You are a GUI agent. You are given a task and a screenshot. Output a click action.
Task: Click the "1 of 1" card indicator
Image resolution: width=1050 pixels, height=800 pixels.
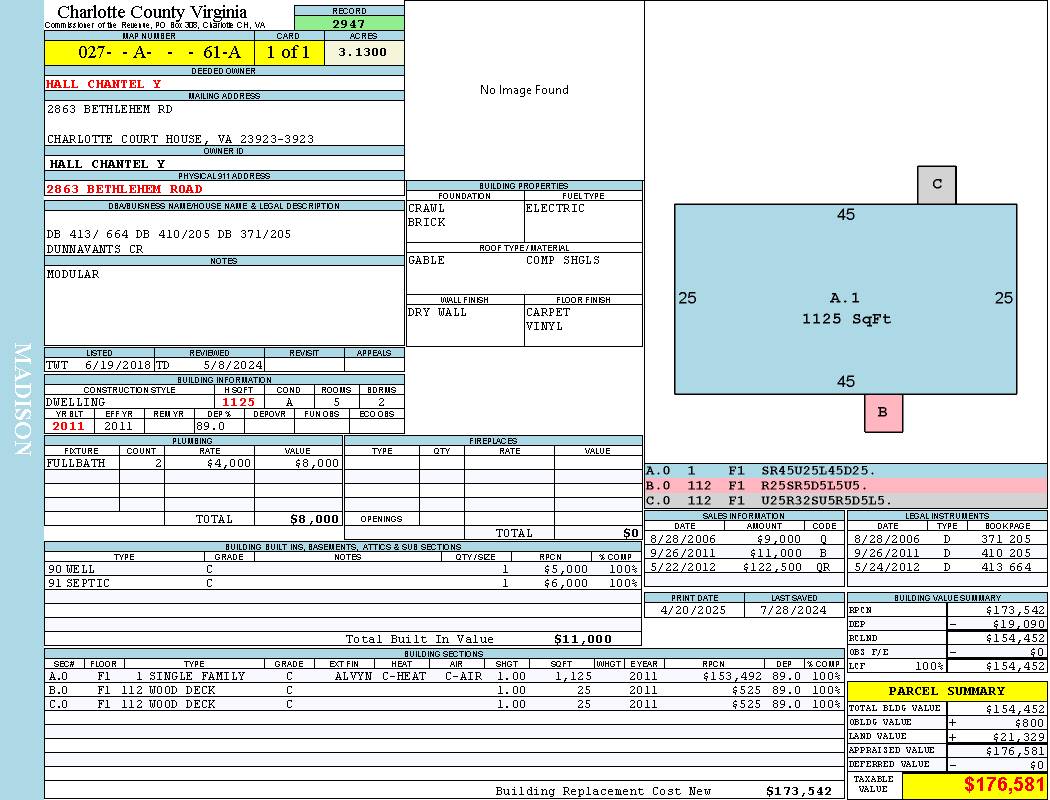(x=288, y=53)
